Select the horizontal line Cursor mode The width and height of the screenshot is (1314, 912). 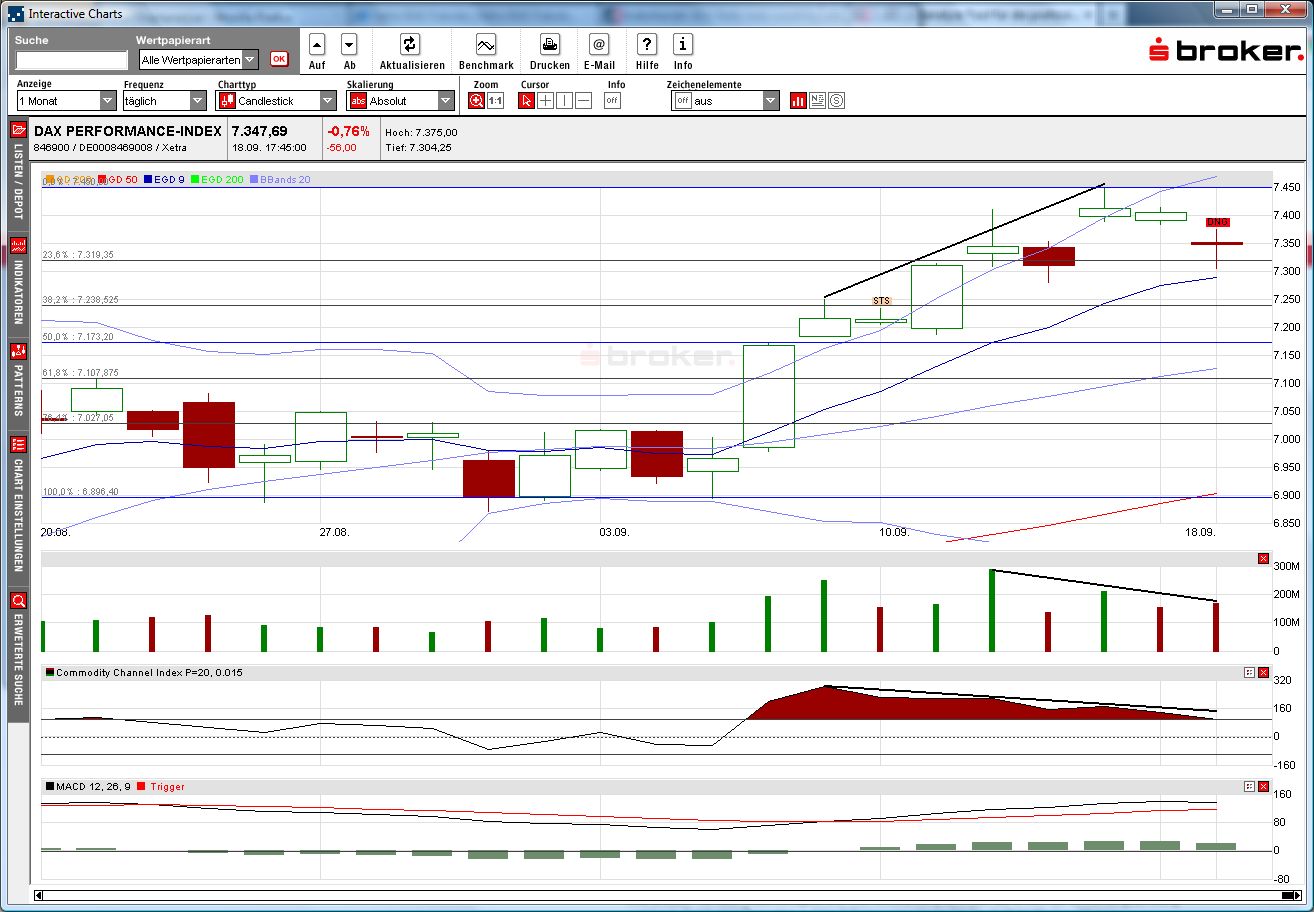tap(584, 100)
